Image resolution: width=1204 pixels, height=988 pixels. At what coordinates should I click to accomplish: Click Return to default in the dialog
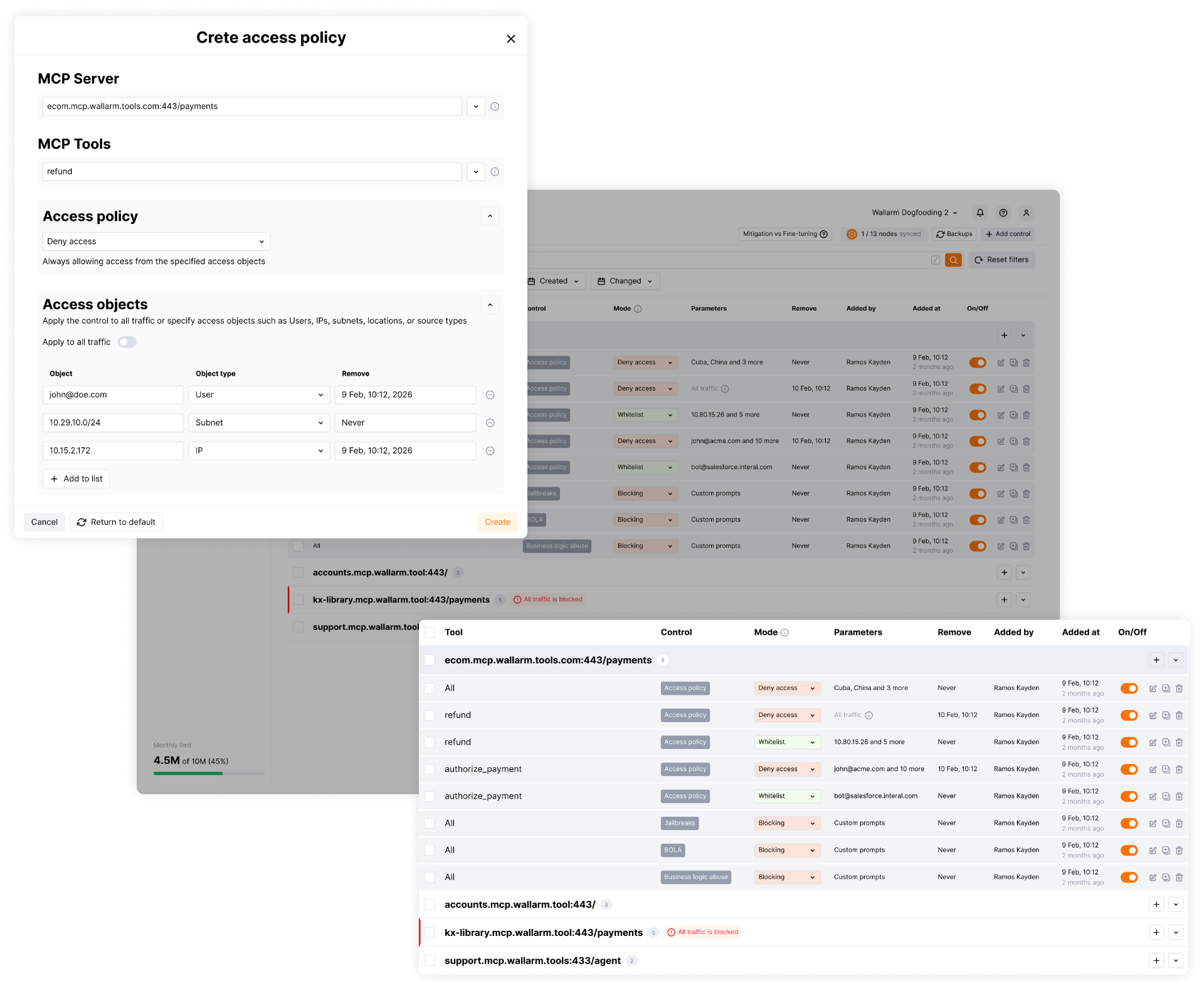116,522
